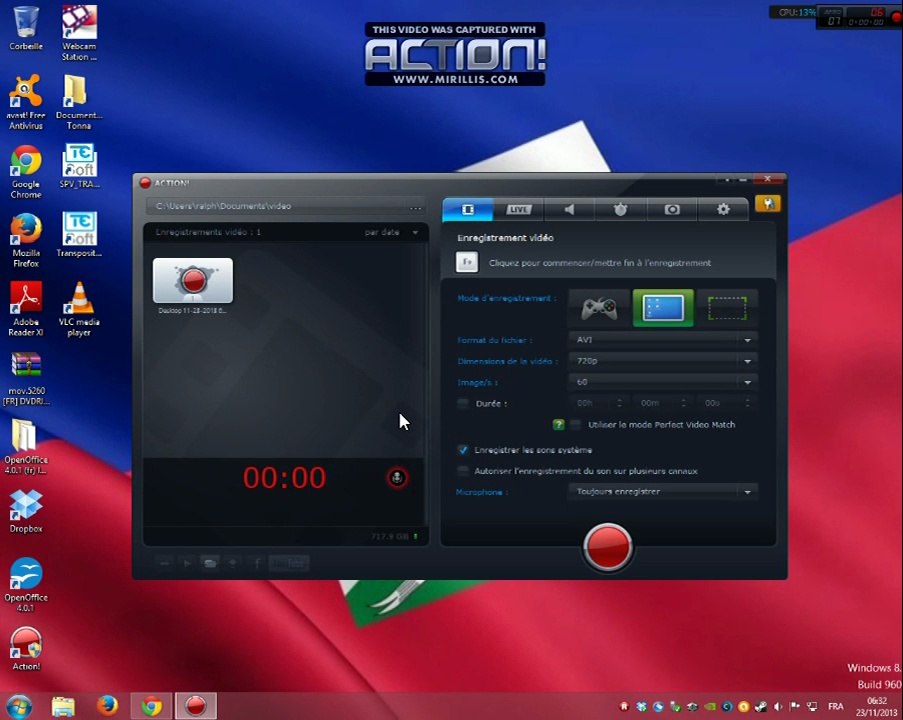Open Corbeille recycle bin on desktop
The width and height of the screenshot is (903, 720).
click(26, 28)
